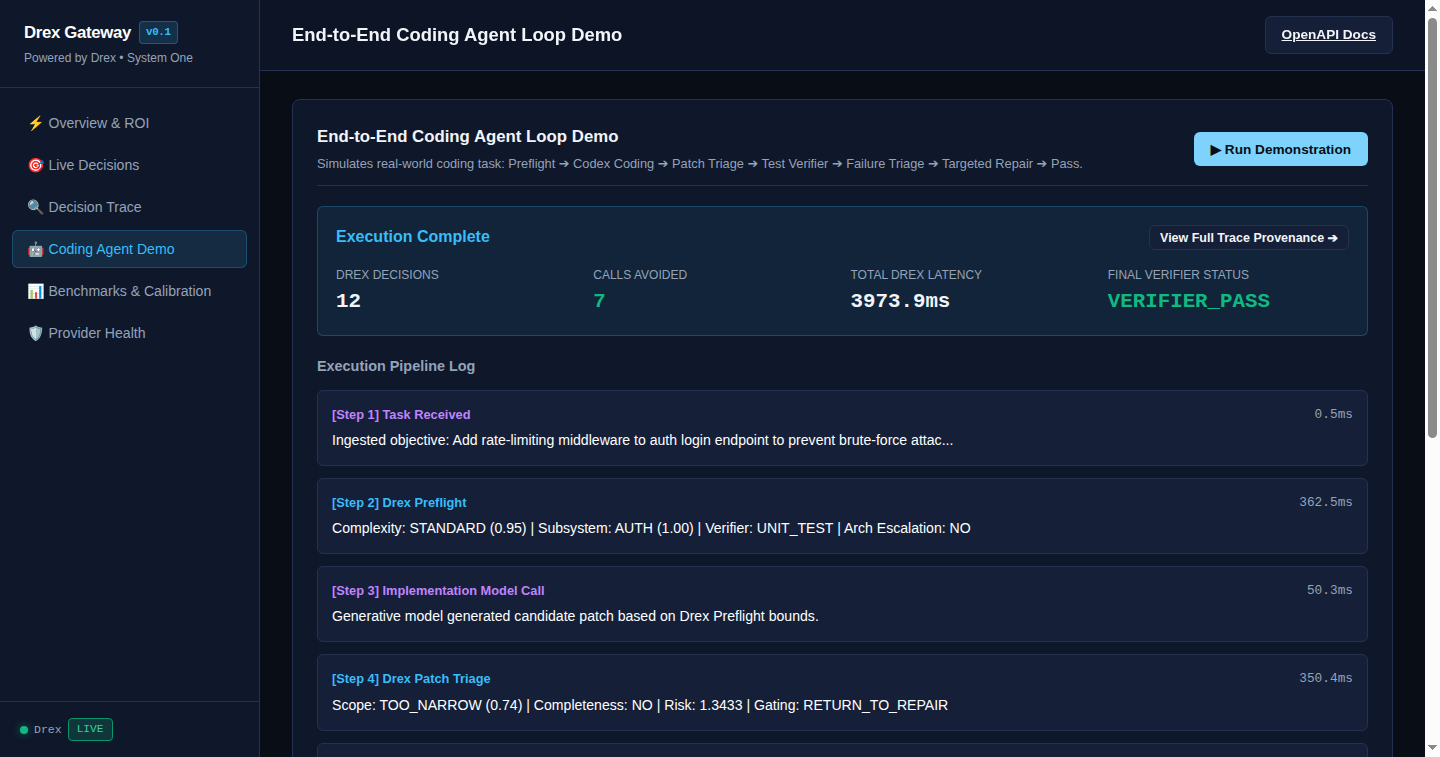Select the Step 3 Implementation Model Call entry
The image size is (1440, 757).
click(842, 604)
